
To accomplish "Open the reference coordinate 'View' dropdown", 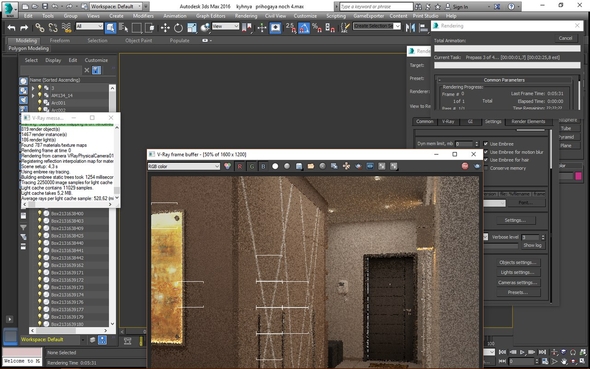I will coord(225,26).
